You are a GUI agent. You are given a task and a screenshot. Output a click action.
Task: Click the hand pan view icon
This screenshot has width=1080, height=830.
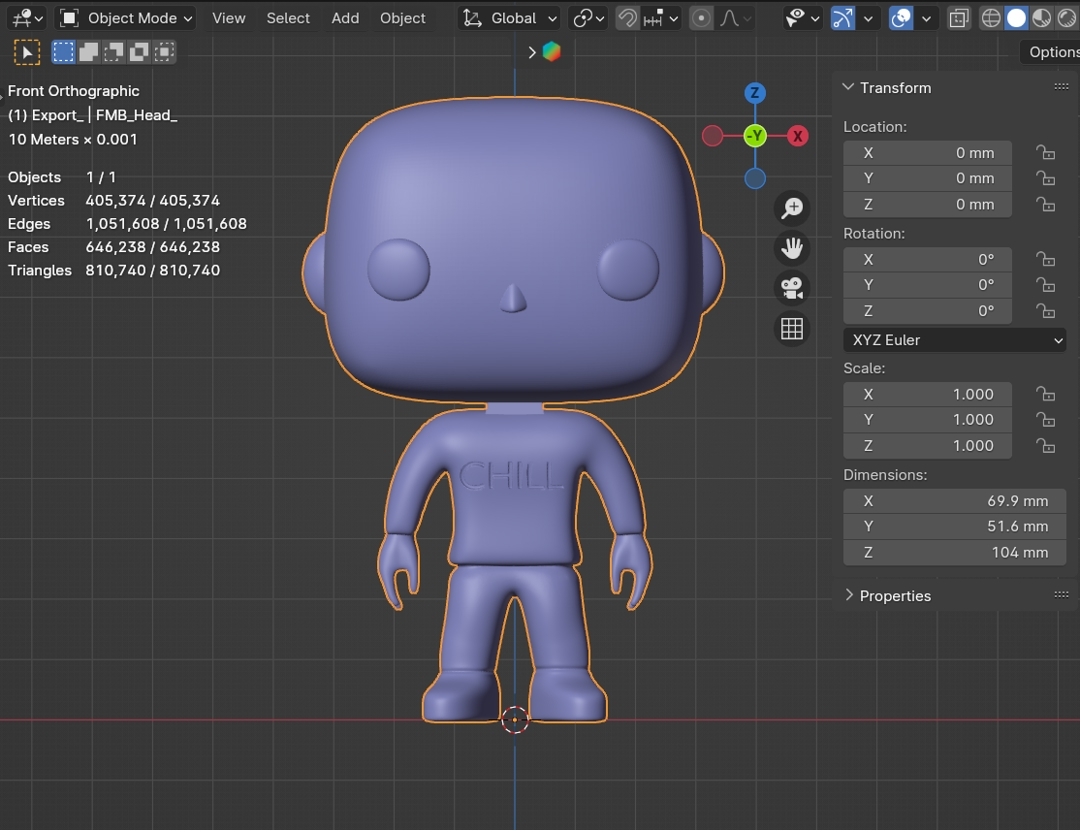(x=792, y=248)
